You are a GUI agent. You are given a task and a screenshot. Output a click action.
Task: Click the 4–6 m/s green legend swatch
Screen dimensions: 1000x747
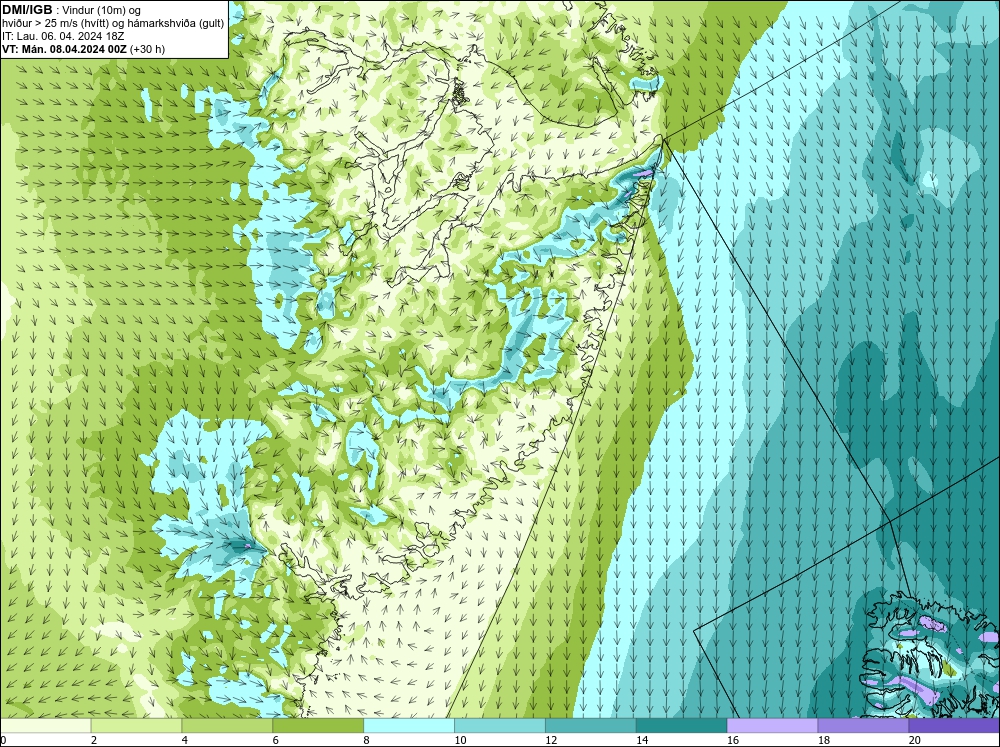point(227,726)
